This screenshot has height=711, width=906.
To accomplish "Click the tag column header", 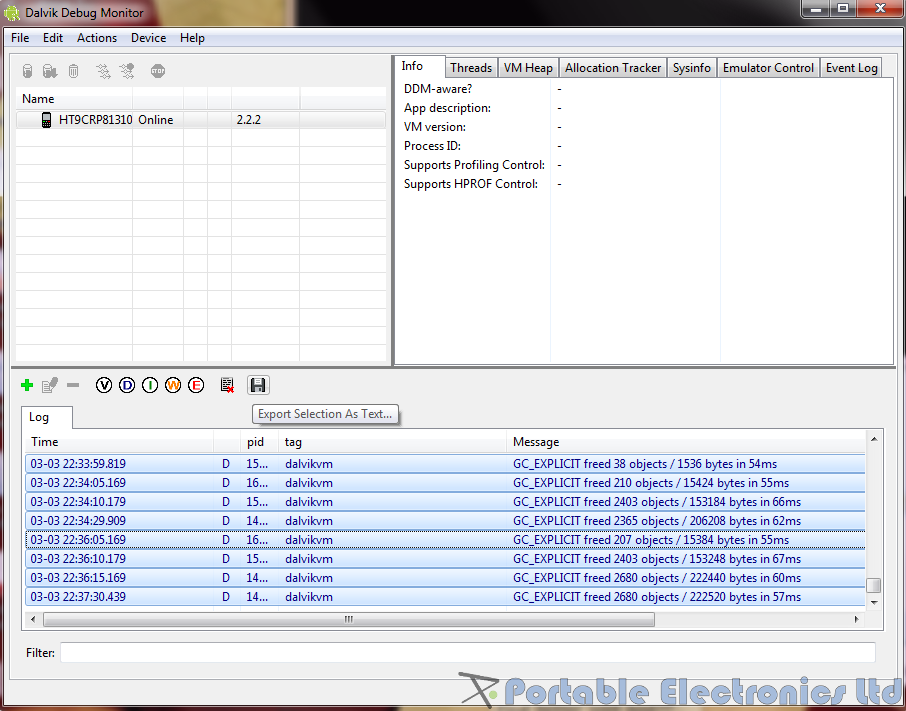I will pyautogui.click(x=392, y=442).
